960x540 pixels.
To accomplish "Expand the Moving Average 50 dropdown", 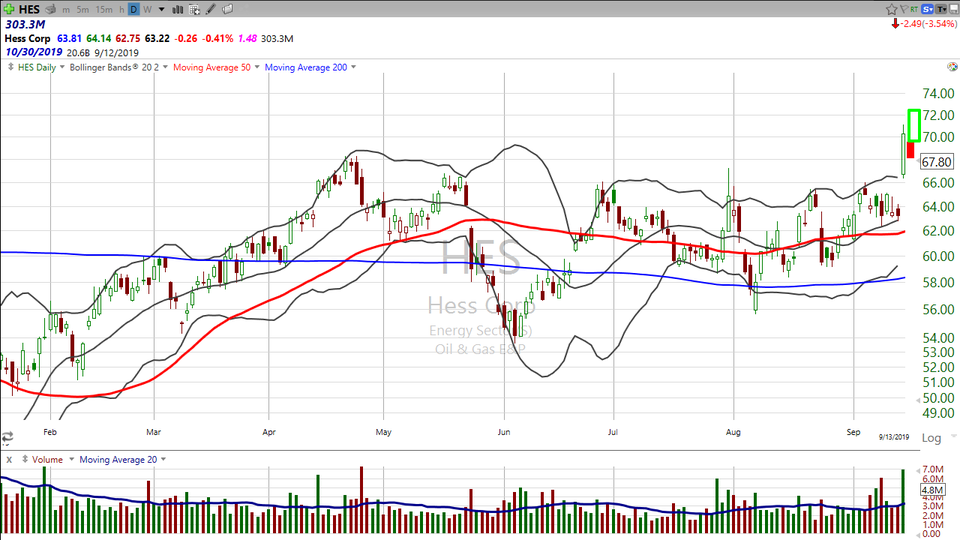I will [x=258, y=67].
